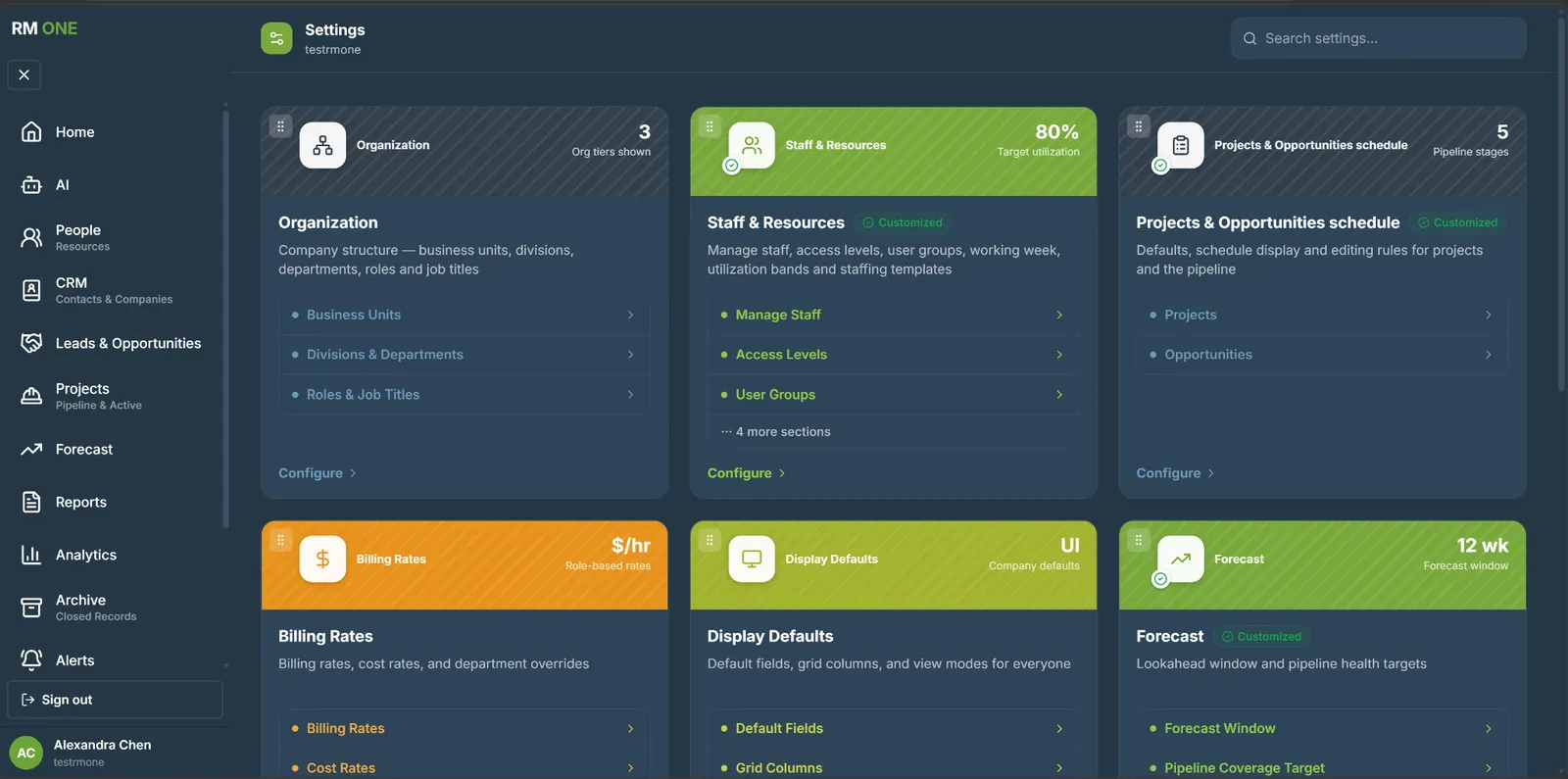
Task: Click Configure link on Organization card
Action: coord(318,473)
